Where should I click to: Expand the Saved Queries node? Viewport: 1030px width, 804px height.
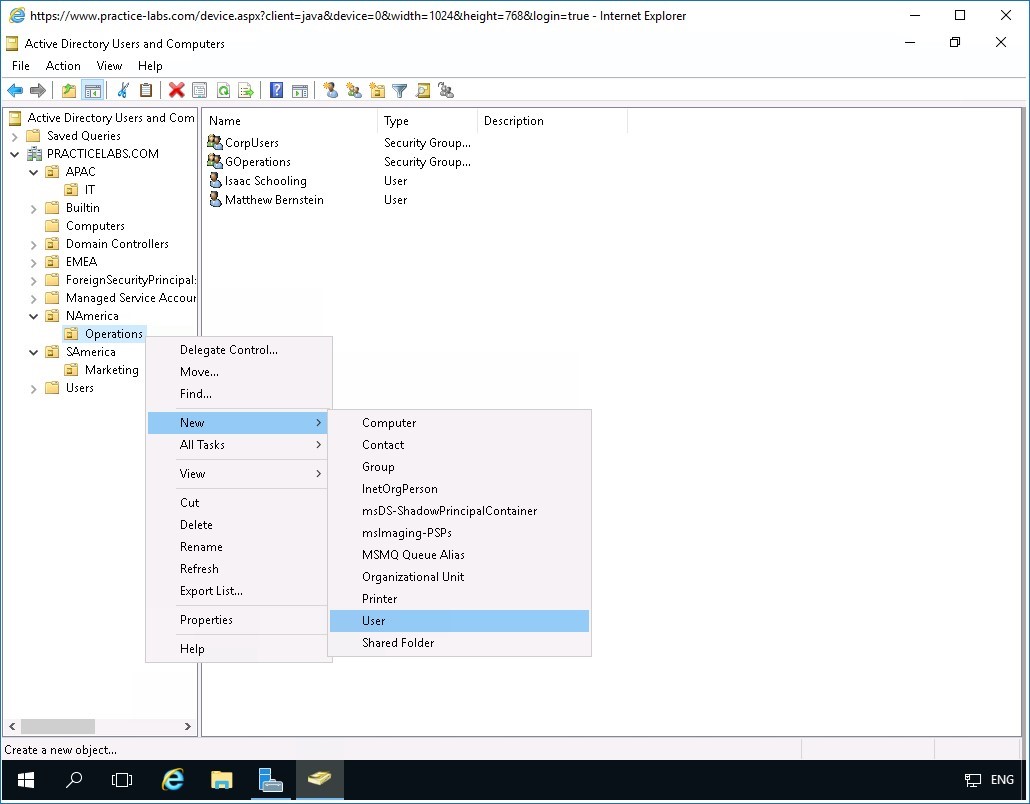pos(14,137)
